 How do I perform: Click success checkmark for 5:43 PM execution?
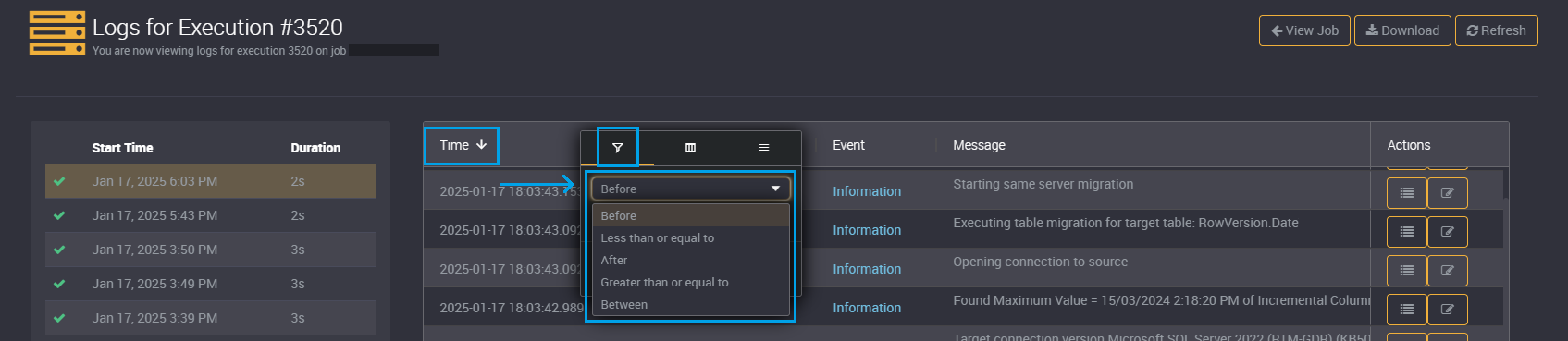pos(59,215)
